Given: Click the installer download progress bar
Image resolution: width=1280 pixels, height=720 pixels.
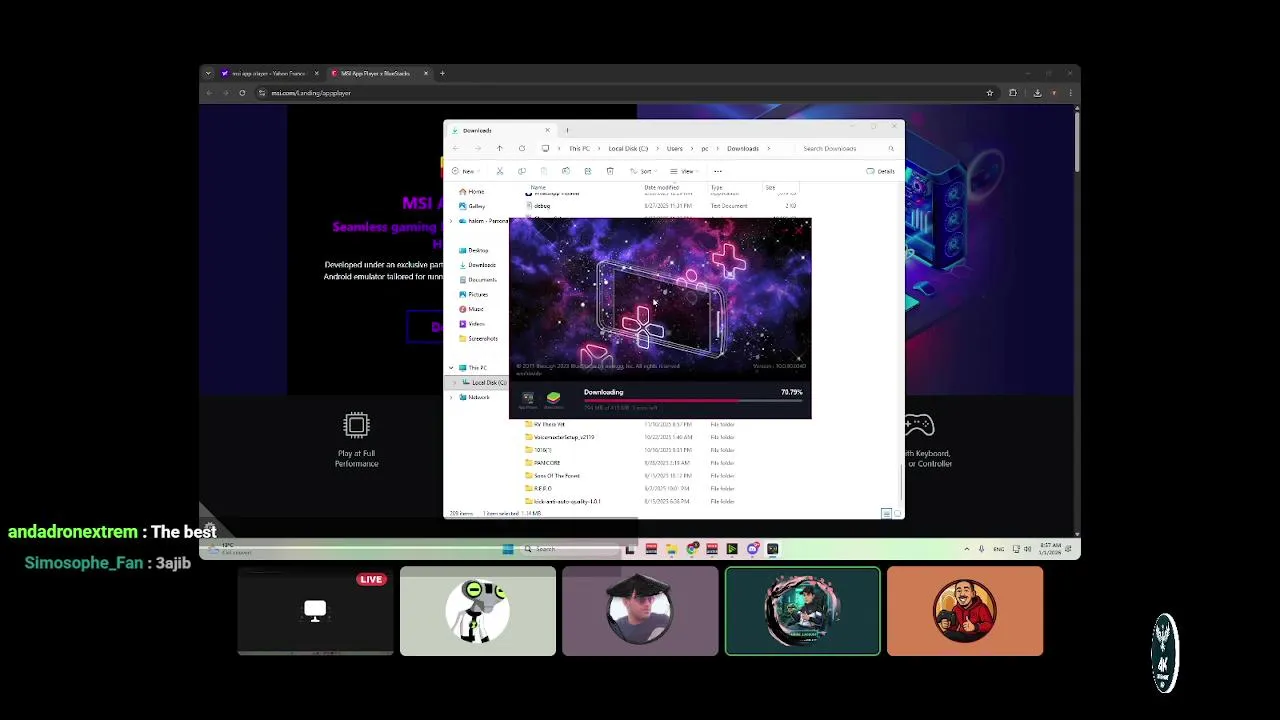Looking at the screenshot, I should tap(693, 401).
